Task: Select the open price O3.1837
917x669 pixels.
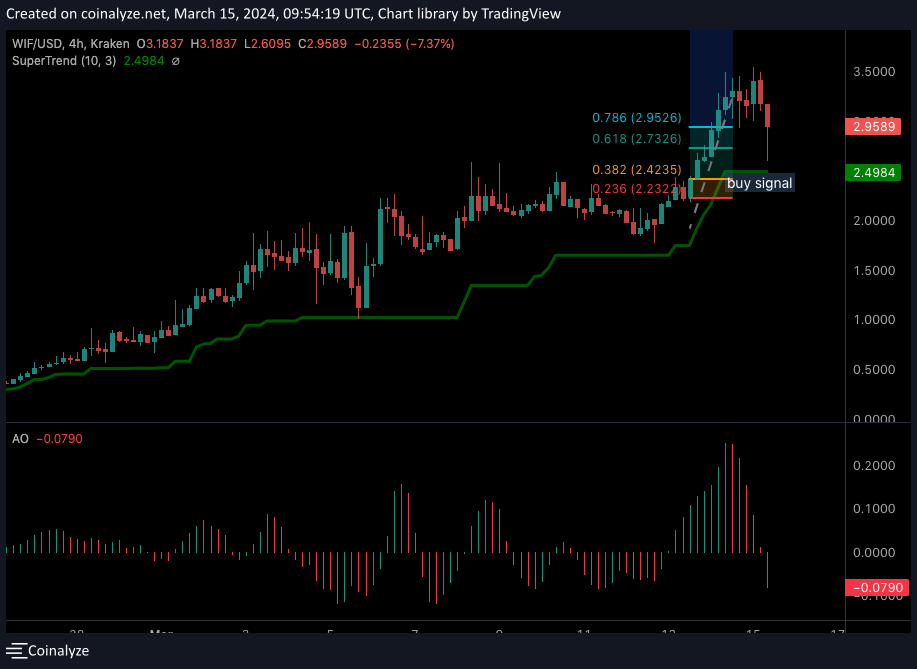Action: [x=160, y=44]
